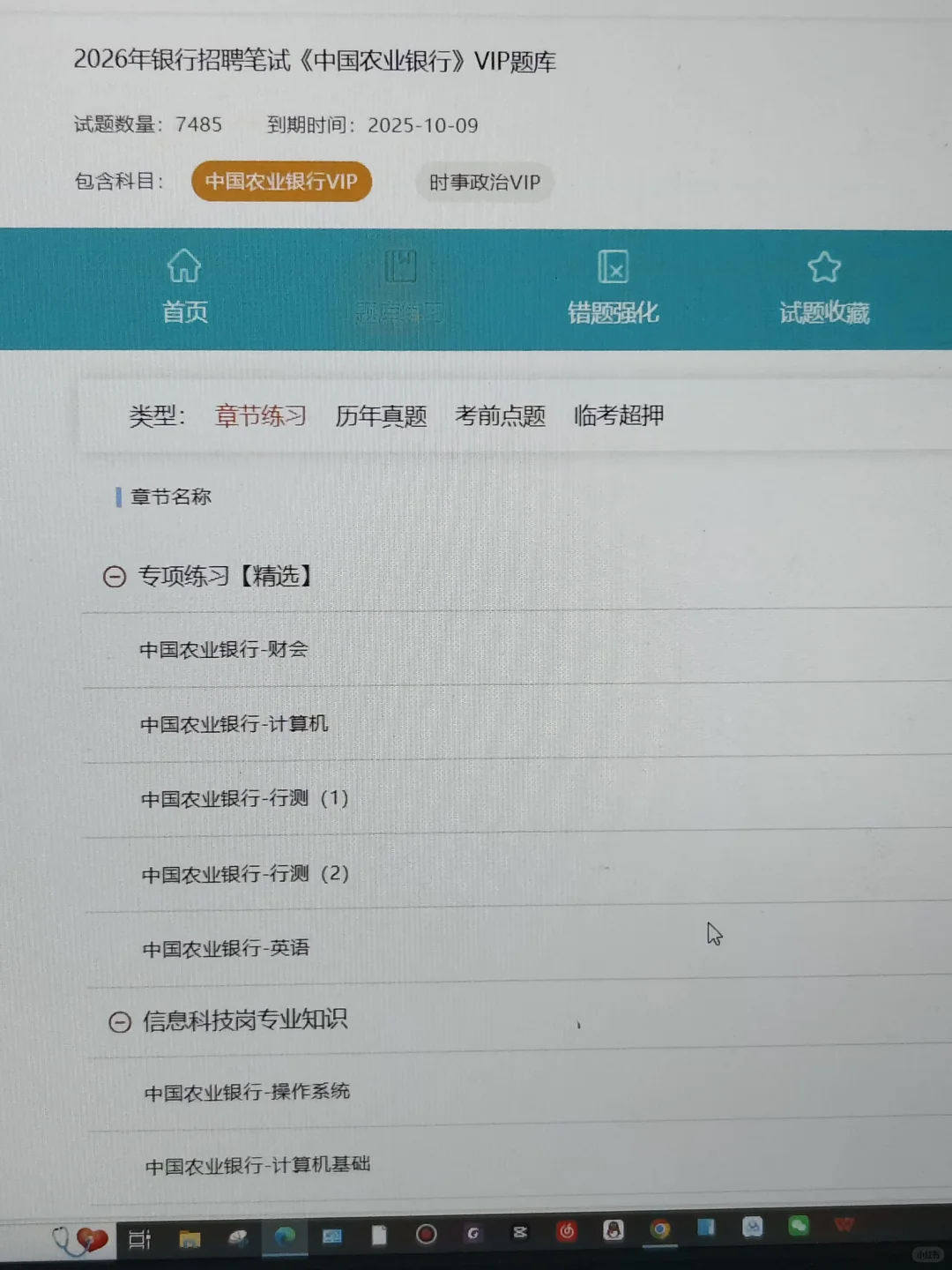Open QQ penguin taskbar icon
Viewport: 952px width, 1270px height.
pyautogui.click(x=614, y=1229)
